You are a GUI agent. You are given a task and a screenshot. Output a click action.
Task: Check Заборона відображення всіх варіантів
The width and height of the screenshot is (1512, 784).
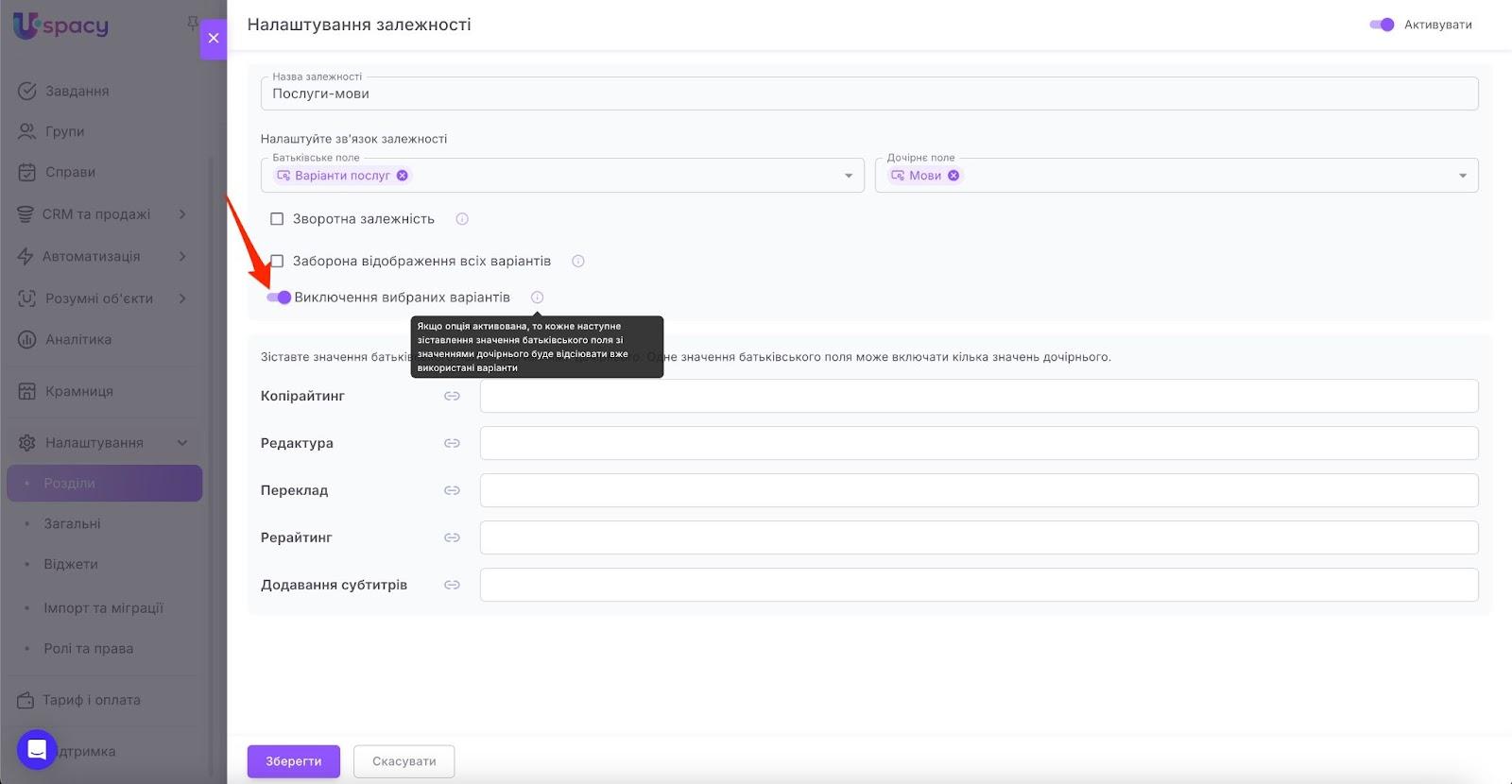277,261
